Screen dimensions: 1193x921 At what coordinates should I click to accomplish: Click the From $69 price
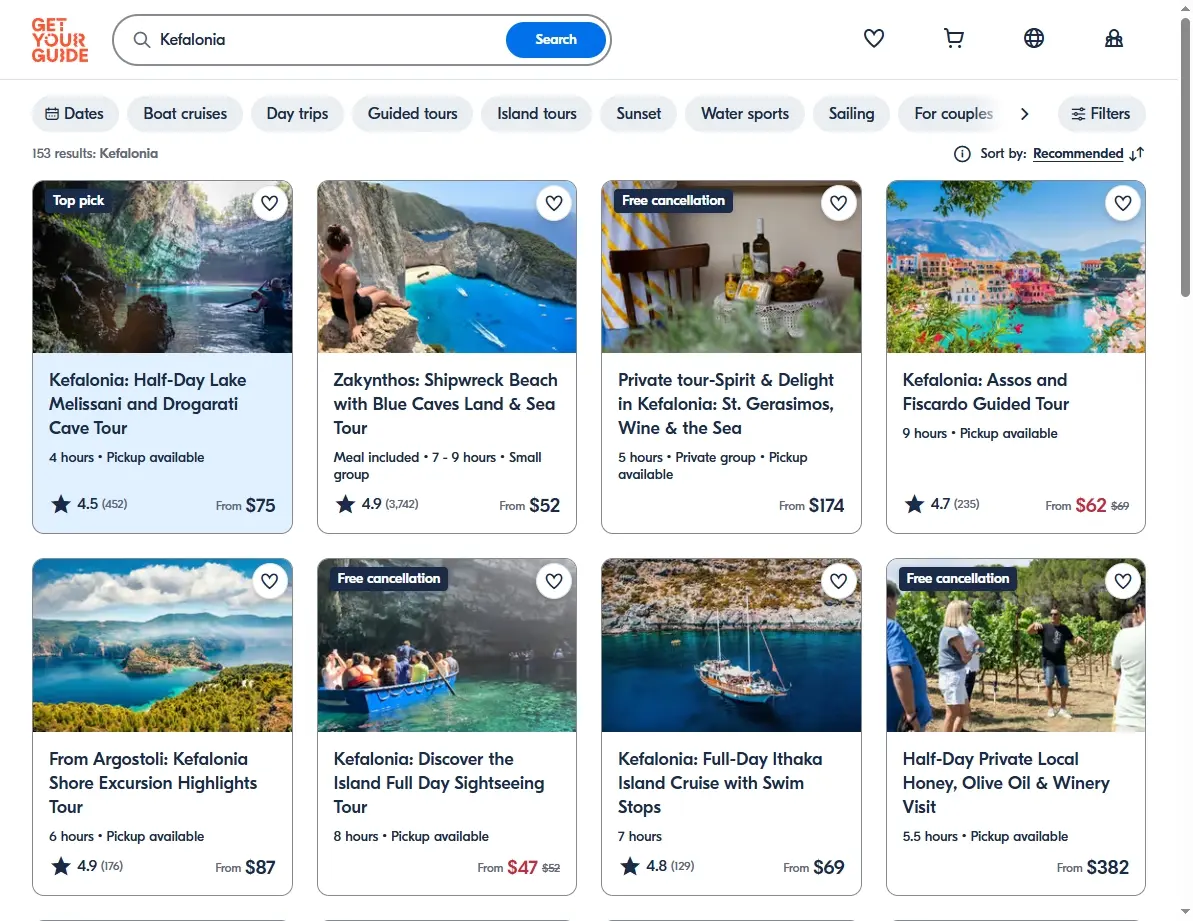(x=813, y=867)
